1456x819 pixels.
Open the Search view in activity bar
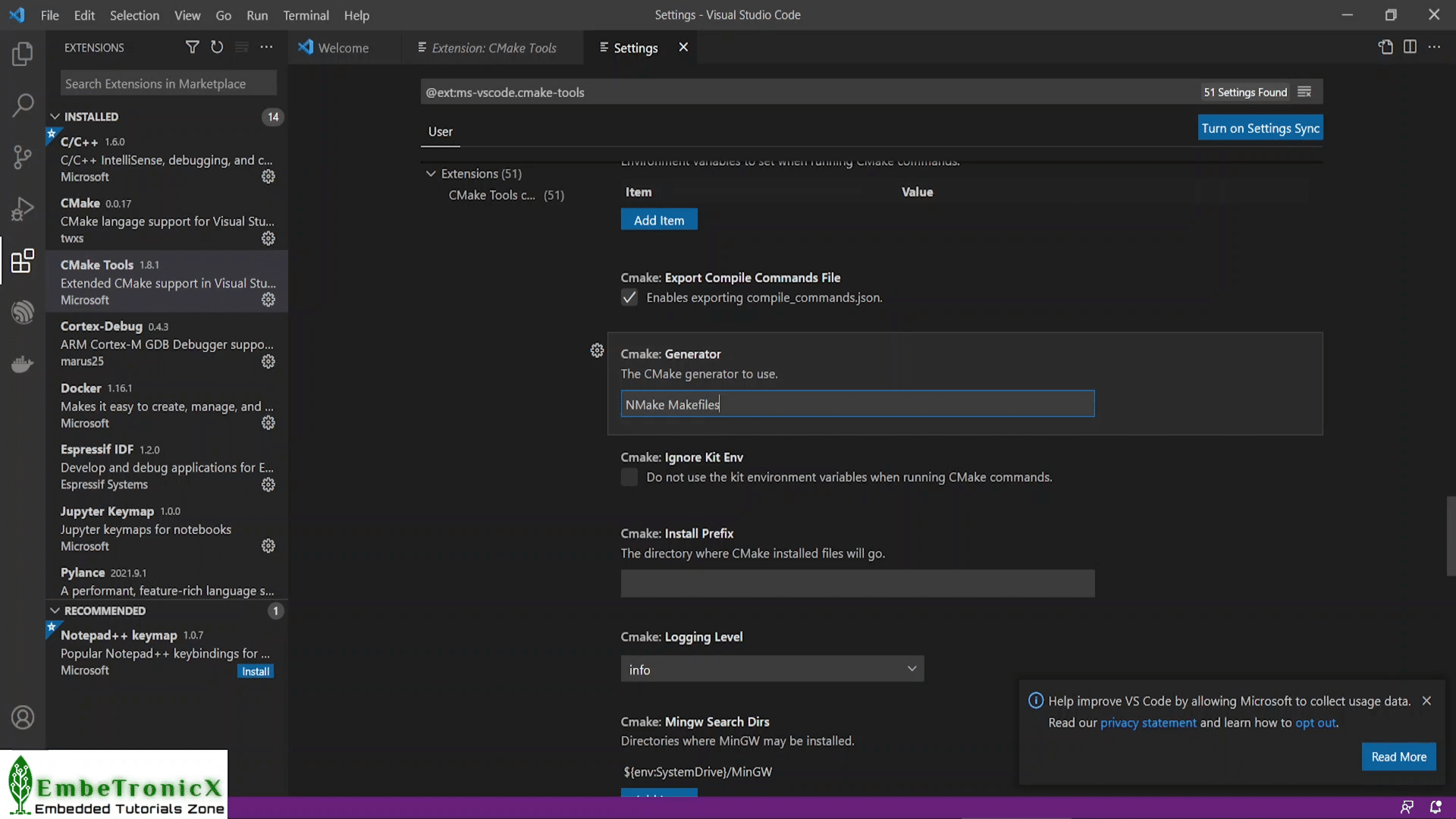(23, 105)
